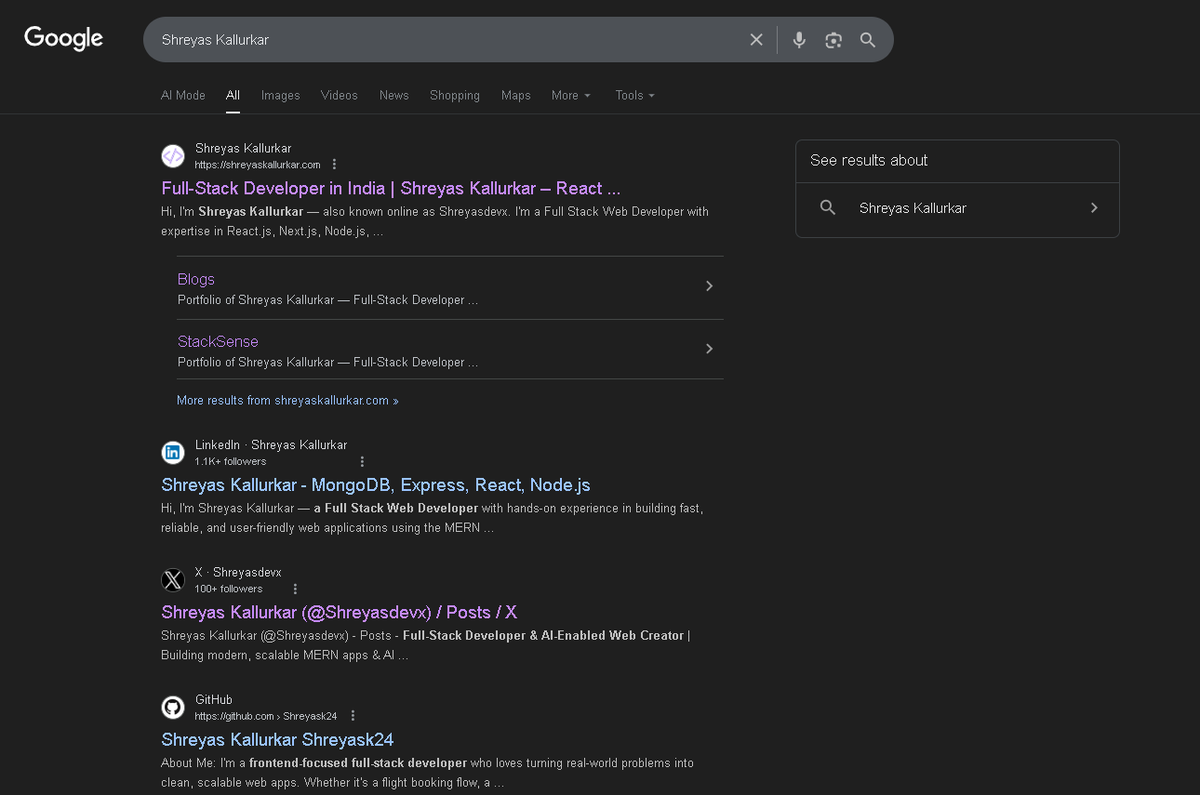
Task: Open more options for X Shreyasdevx result
Action: [295, 589]
